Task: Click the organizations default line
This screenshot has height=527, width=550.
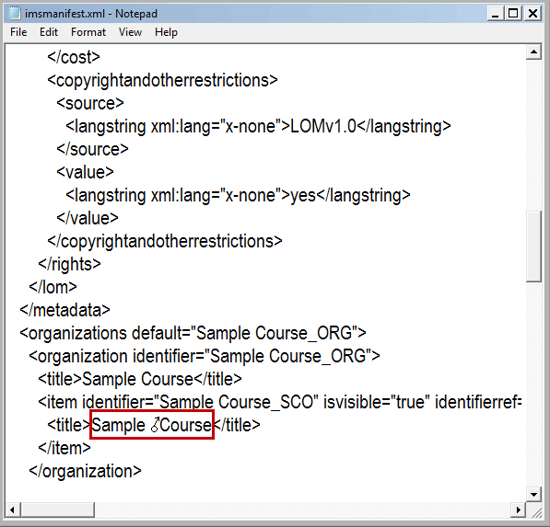Action: (193, 333)
